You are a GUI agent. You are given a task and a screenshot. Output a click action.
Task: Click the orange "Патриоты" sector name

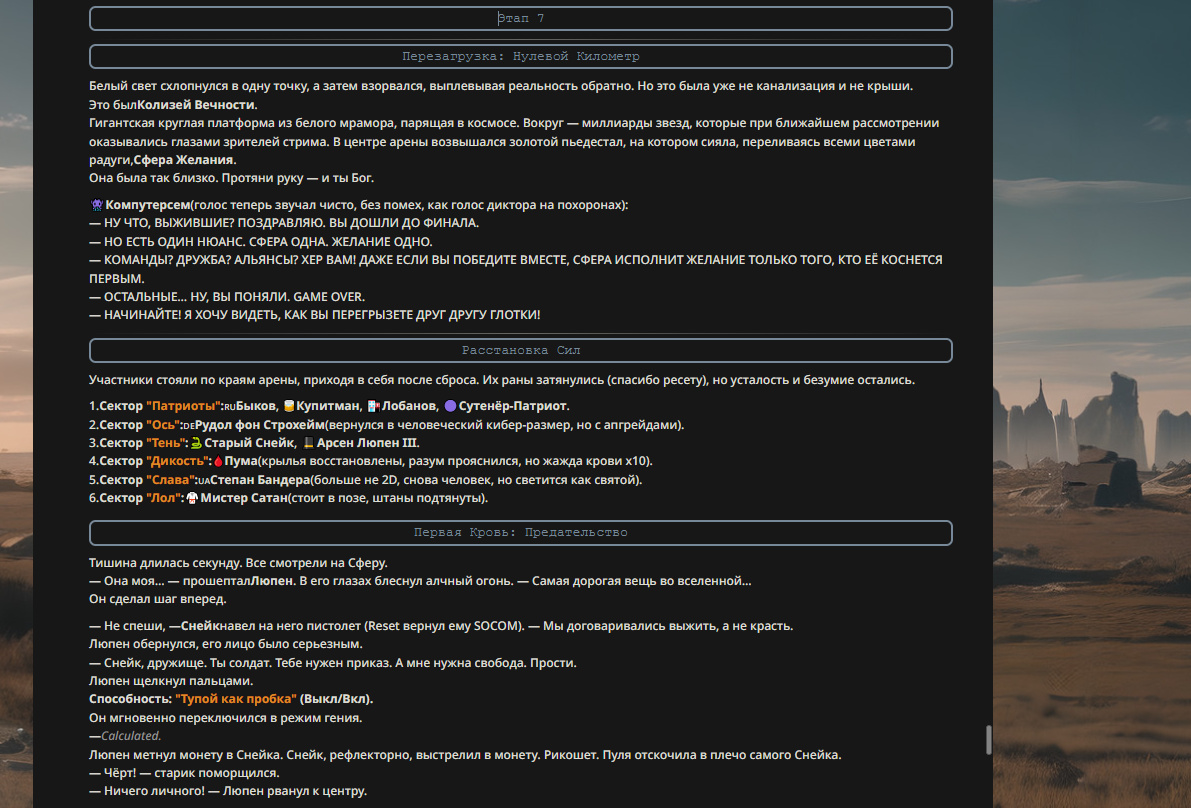pyautogui.click(x=183, y=406)
